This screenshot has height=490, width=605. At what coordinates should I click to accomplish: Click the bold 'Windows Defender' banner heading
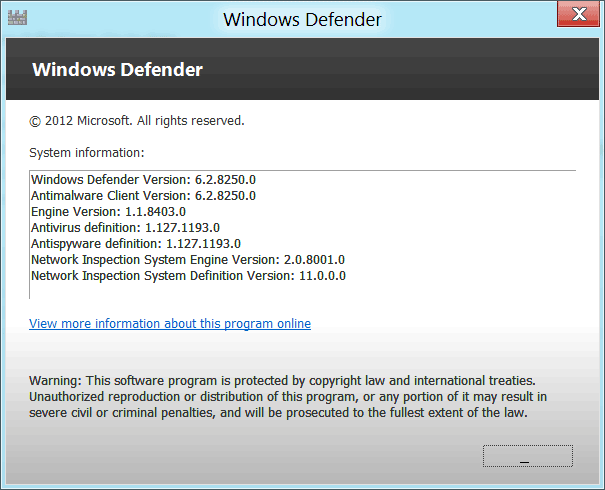117,70
